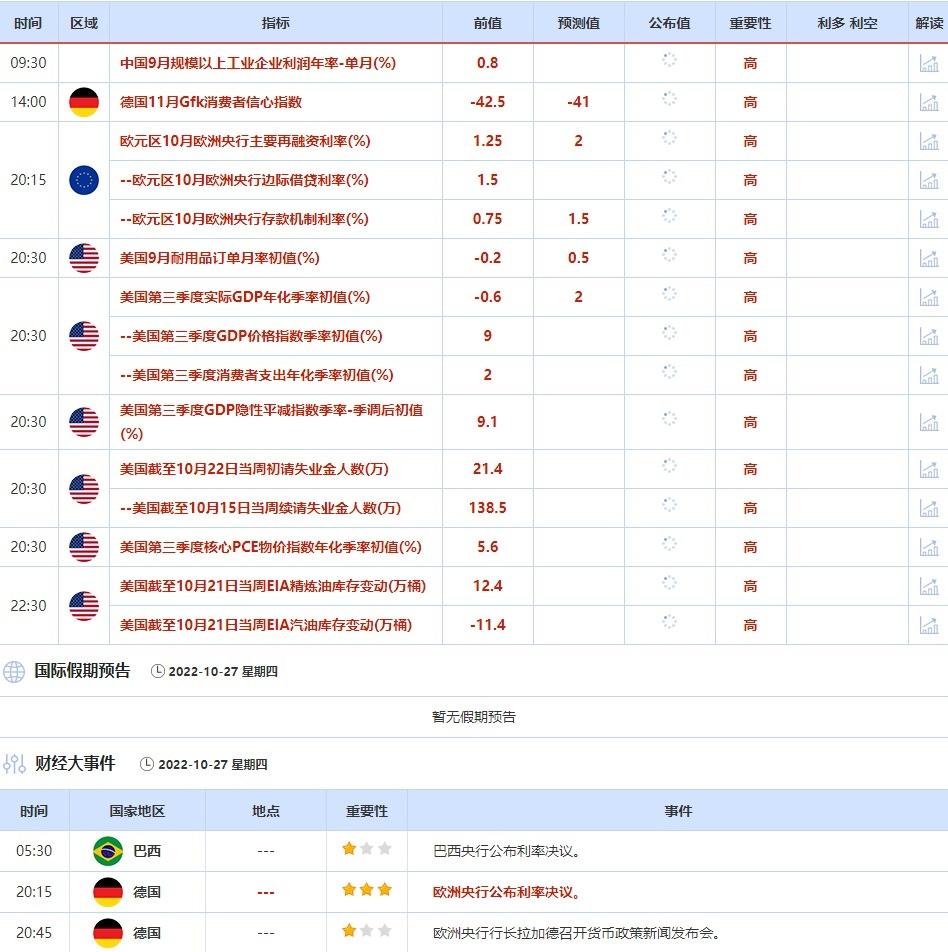Open 德国11月Gfk消费者信心指数 link
The height and width of the screenshot is (952, 948).
coord(211,102)
